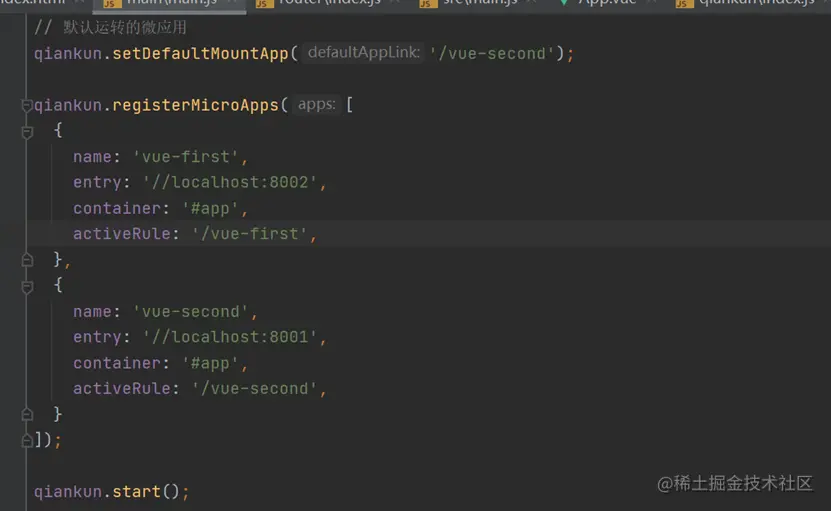Click the Chinese comment line at top

tap(110, 27)
